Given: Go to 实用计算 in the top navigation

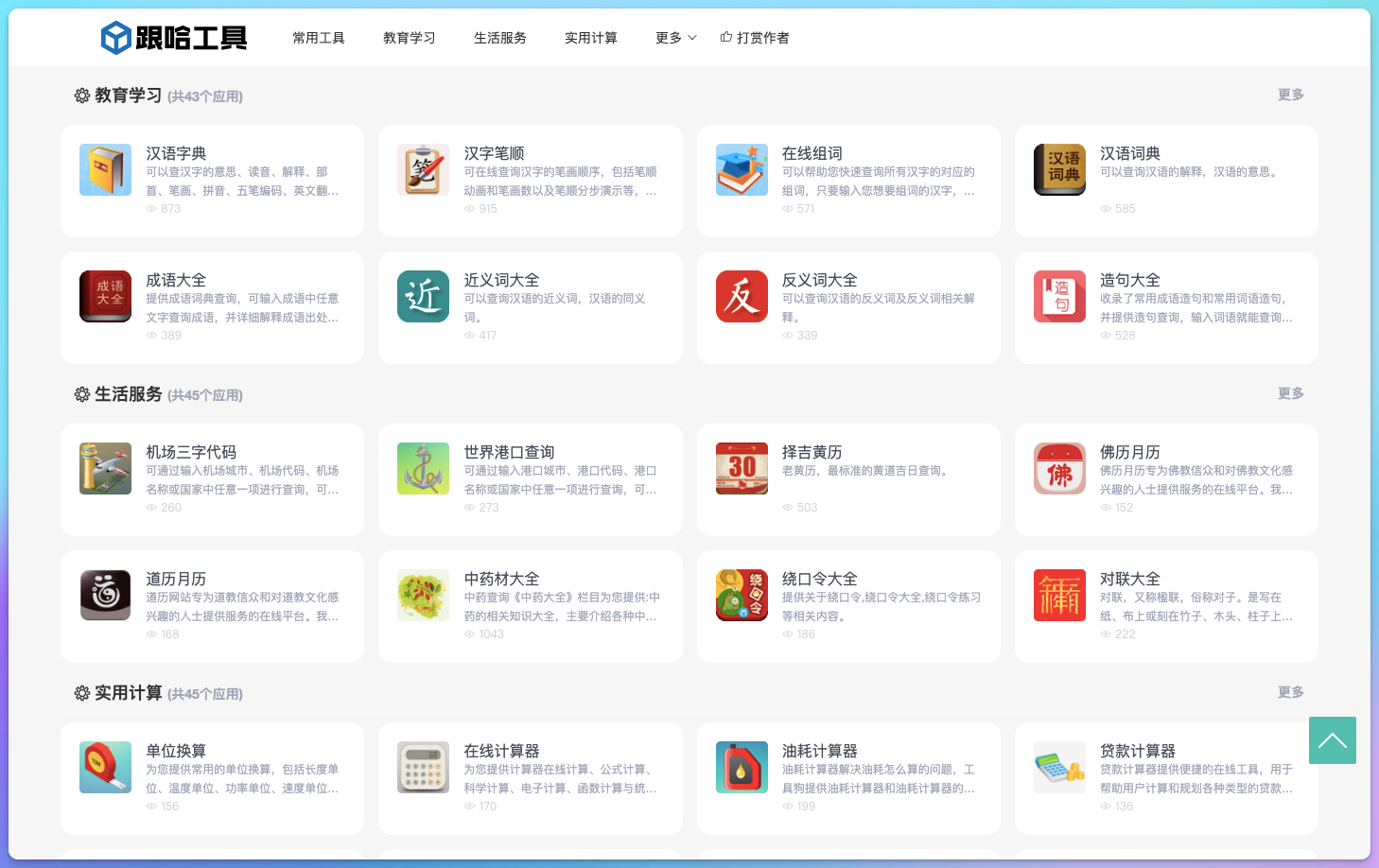Looking at the screenshot, I should pyautogui.click(x=591, y=38).
